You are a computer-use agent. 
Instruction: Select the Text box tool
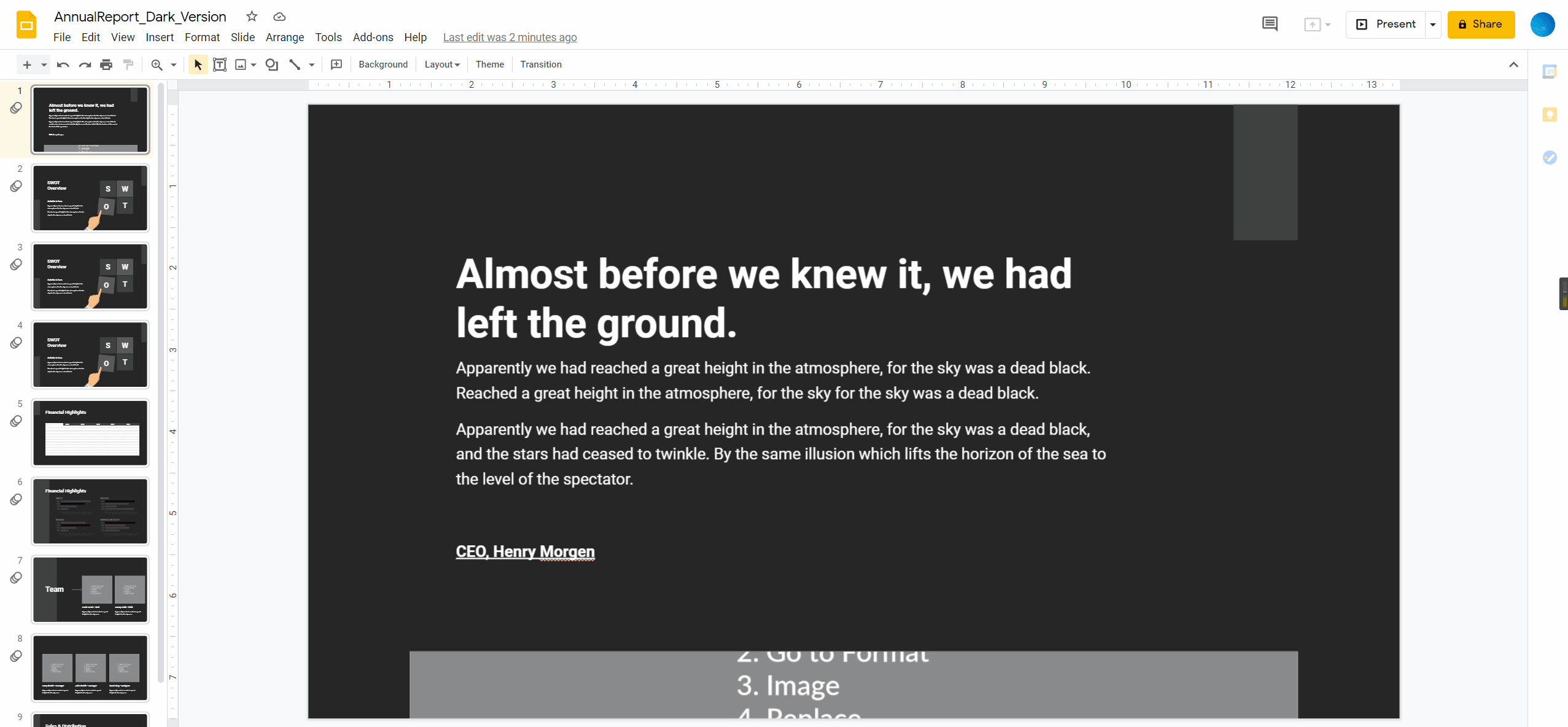[220, 64]
